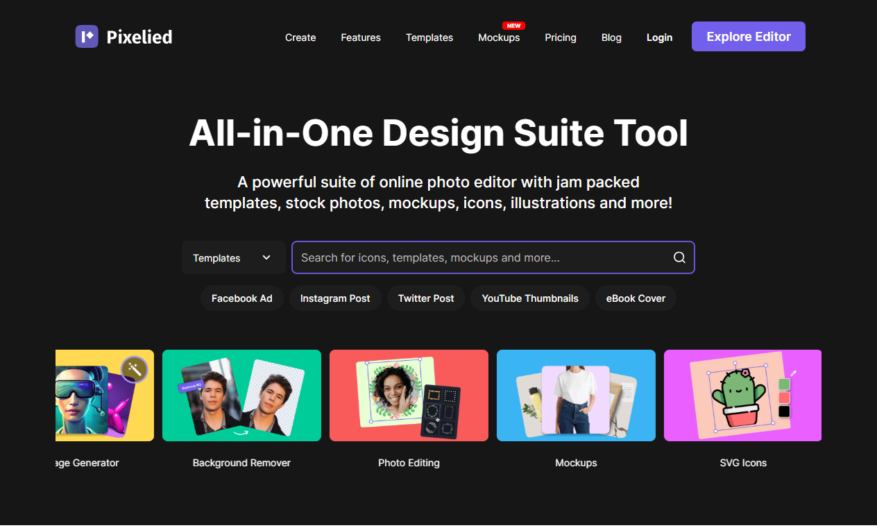The image size is (877, 528).
Task: Open the Features menu
Action: (361, 37)
